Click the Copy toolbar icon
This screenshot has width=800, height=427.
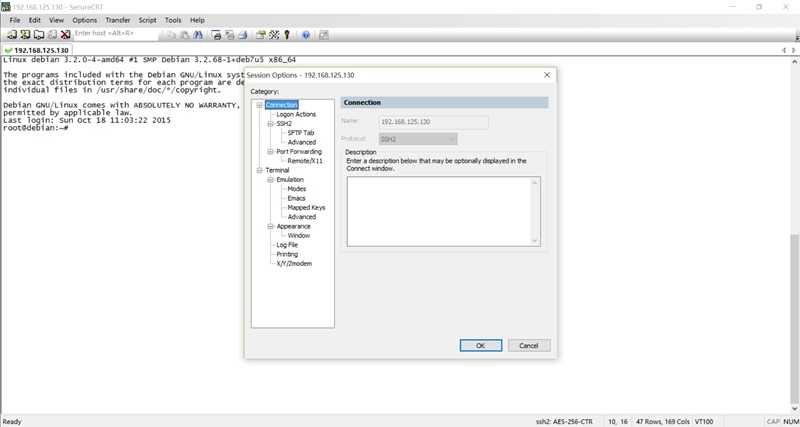(171, 35)
